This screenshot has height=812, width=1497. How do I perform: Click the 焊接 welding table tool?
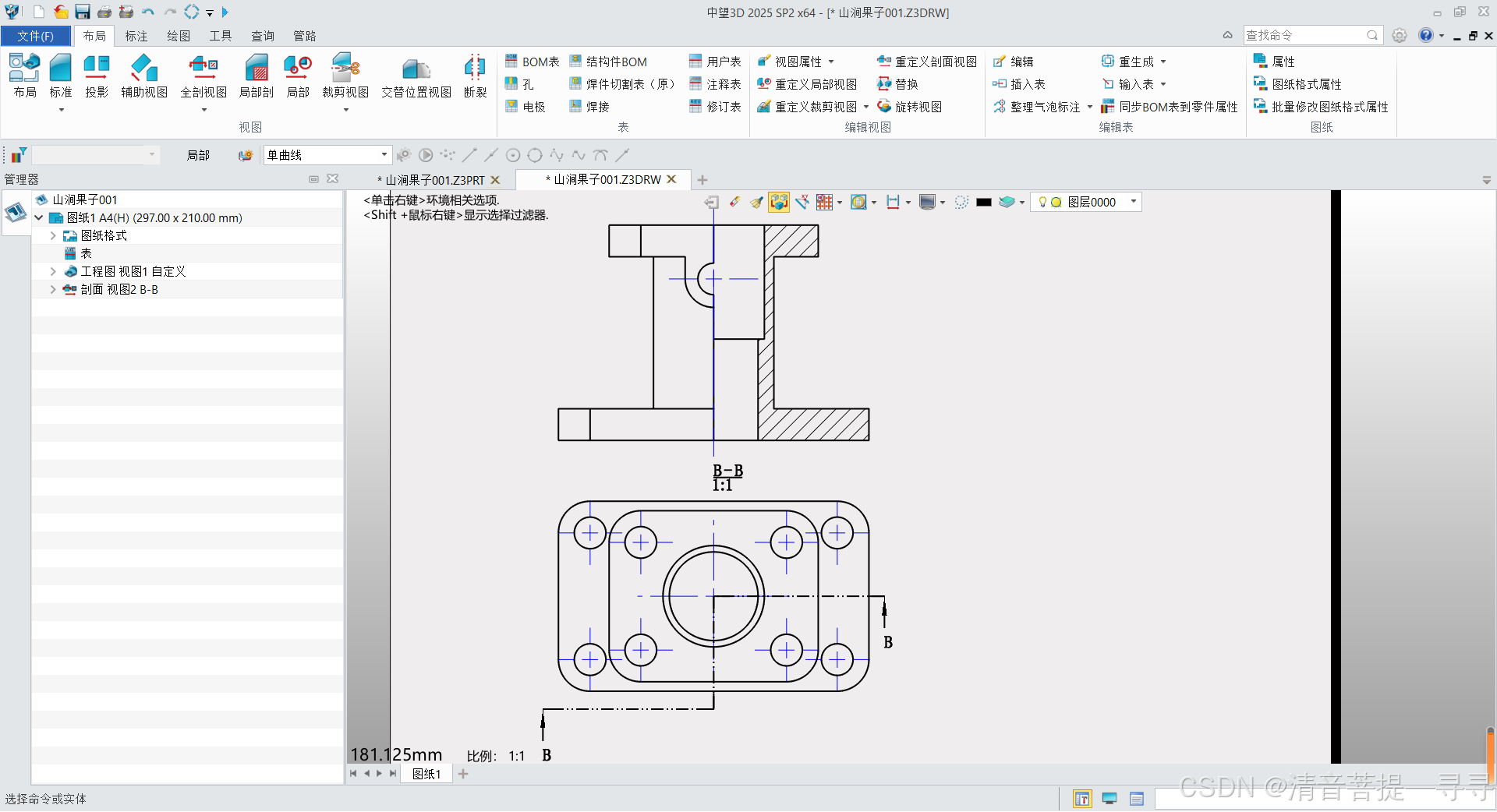(589, 107)
